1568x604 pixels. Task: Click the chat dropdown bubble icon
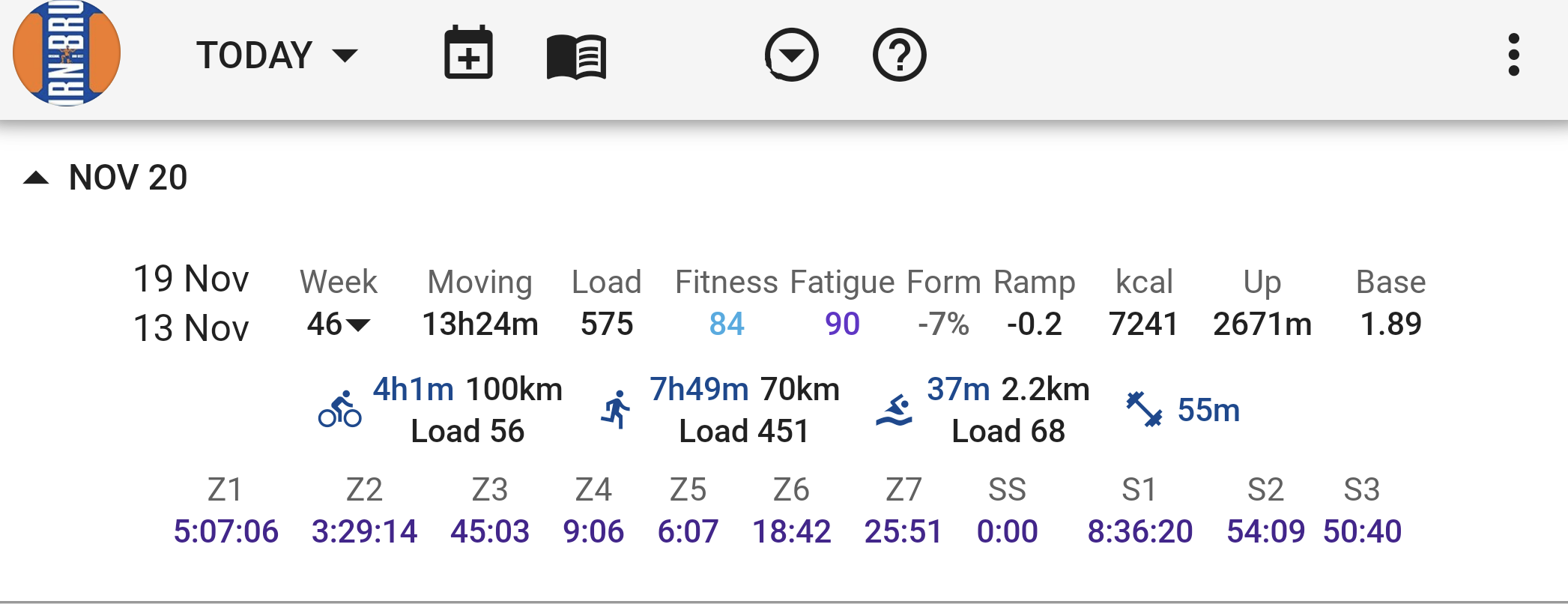(x=791, y=55)
